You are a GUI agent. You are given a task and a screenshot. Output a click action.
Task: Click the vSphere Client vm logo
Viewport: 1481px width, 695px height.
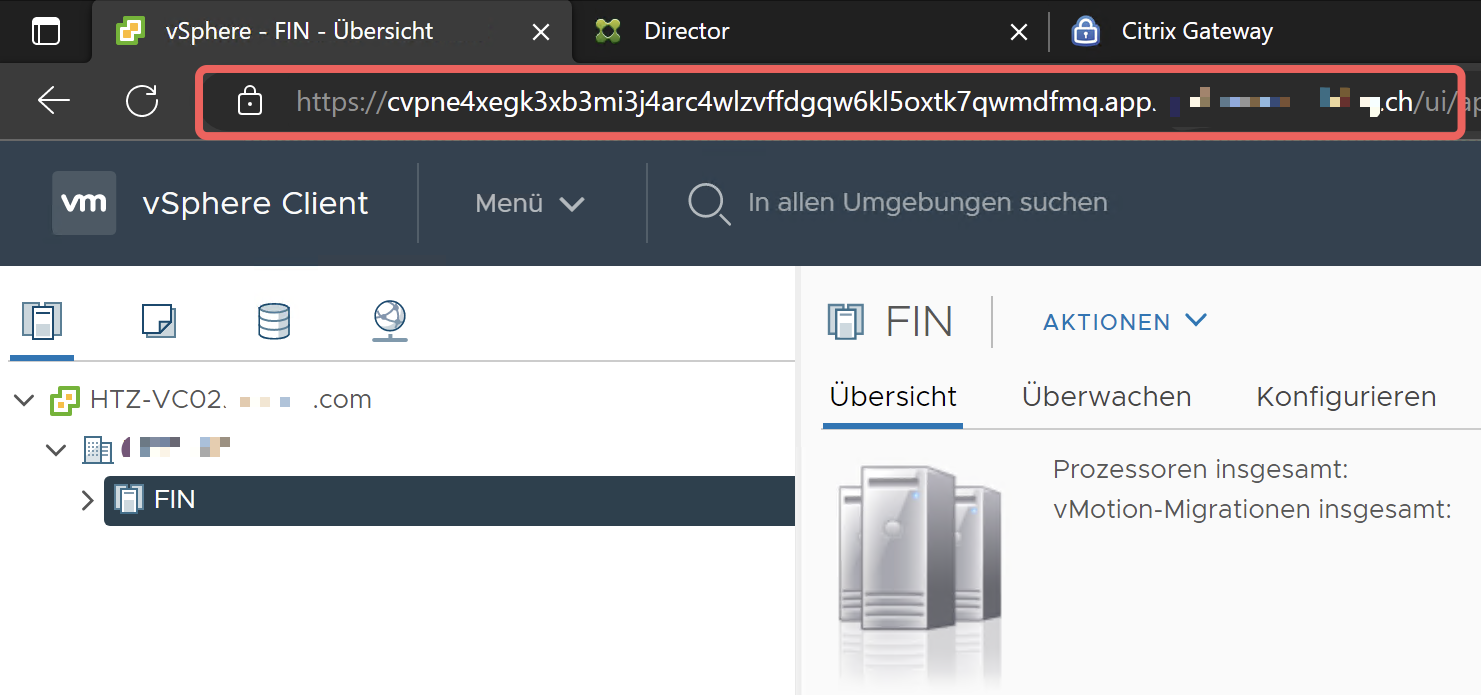pos(84,203)
